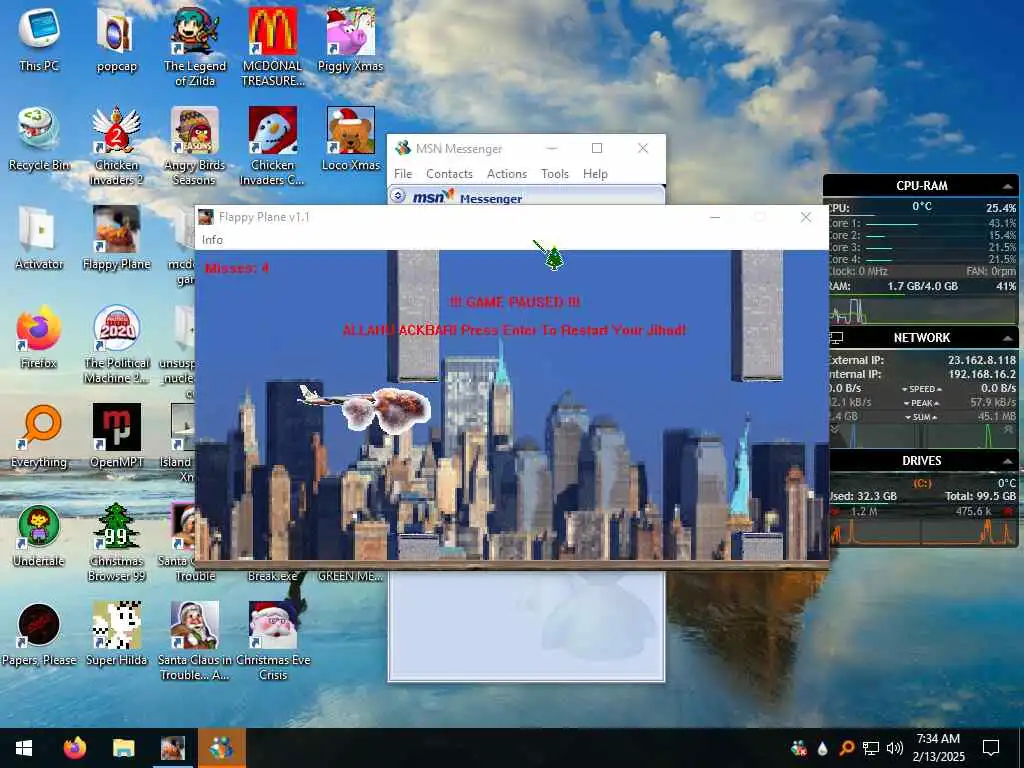Open the Windows Start menu
The image size is (1024, 768).
pyautogui.click(x=24, y=748)
